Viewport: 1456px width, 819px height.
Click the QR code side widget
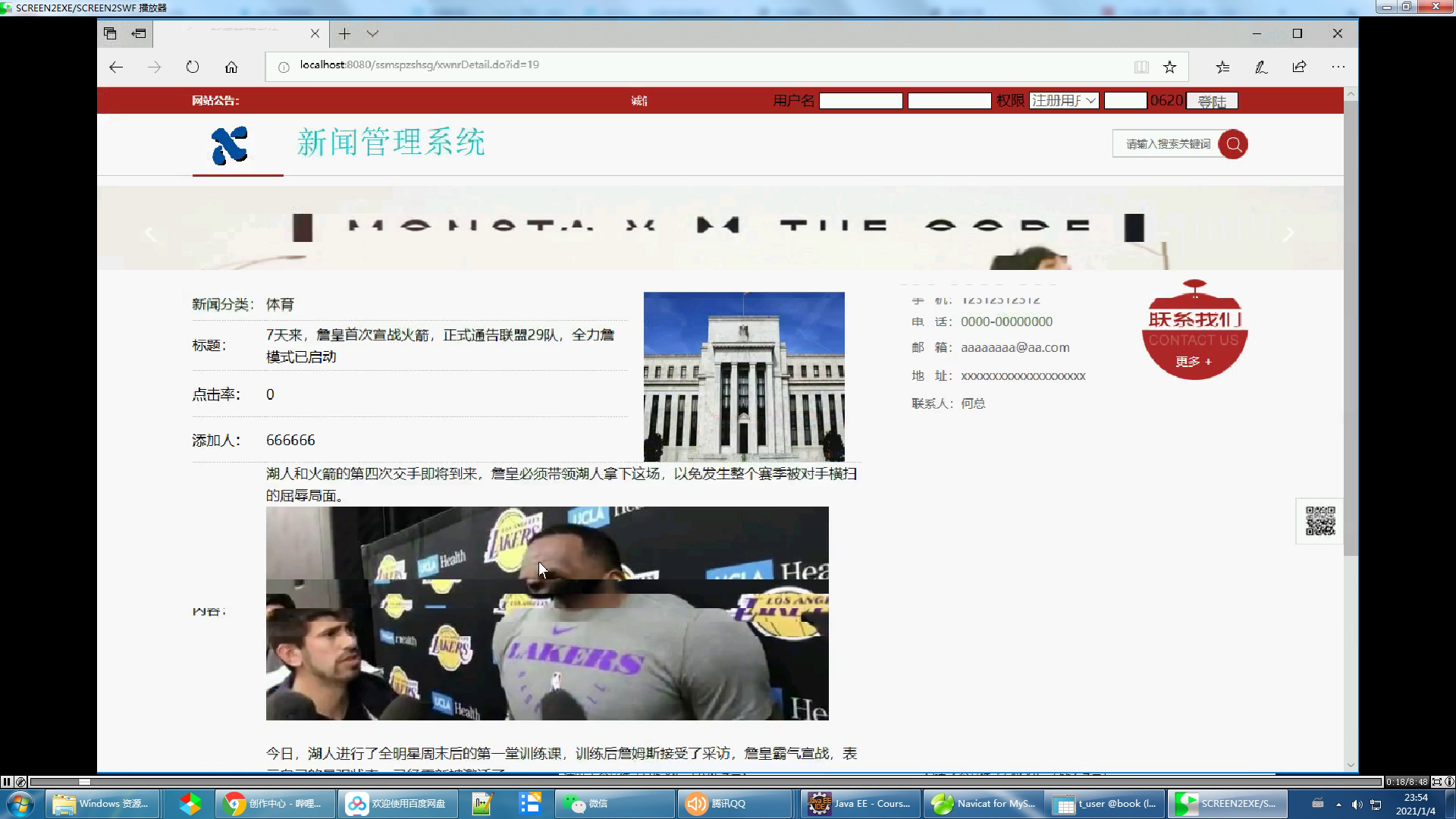(x=1319, y=522)
